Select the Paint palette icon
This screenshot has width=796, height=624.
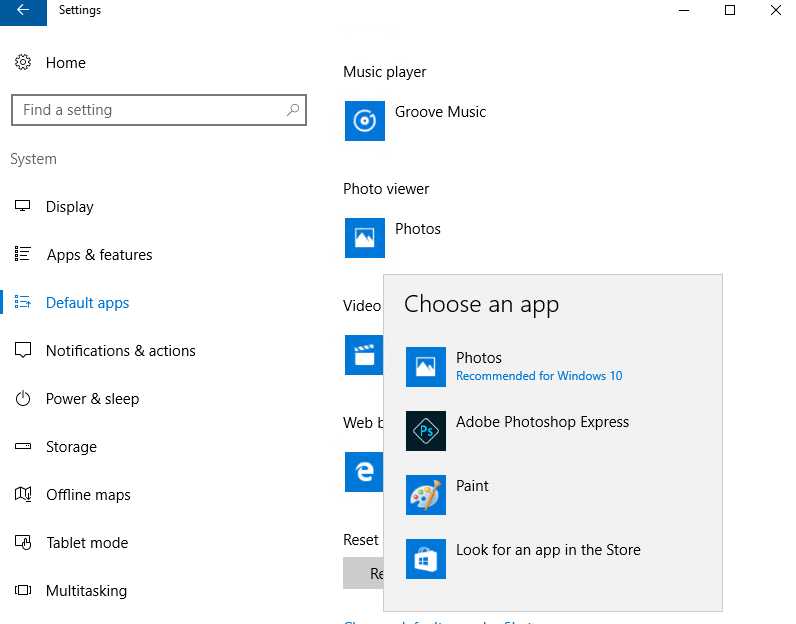tap(426, 495)
